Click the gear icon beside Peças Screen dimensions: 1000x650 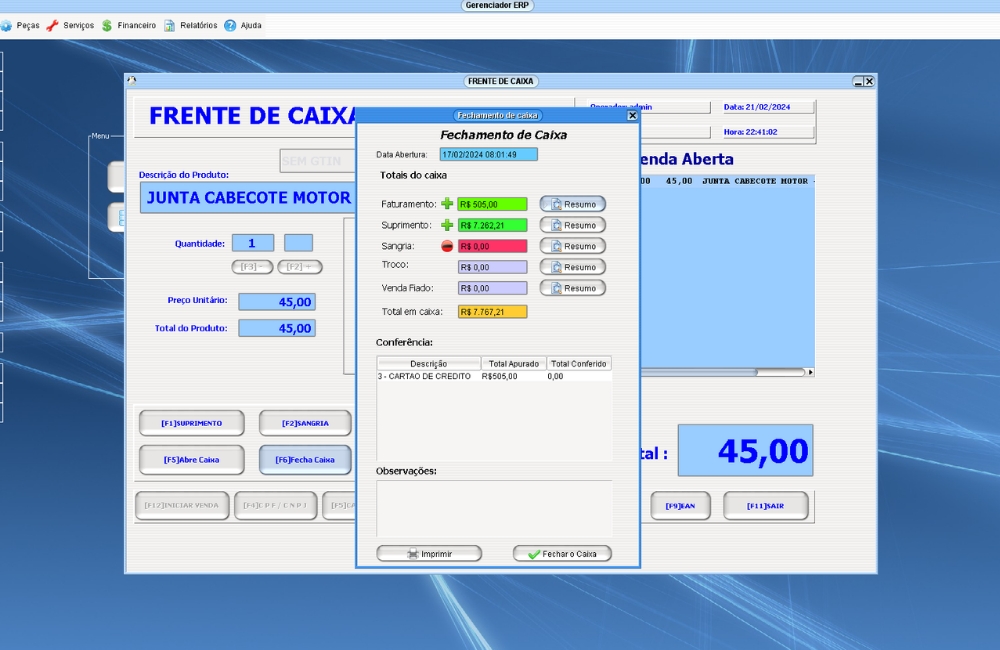pyautogui.click(x=6, y=26)
